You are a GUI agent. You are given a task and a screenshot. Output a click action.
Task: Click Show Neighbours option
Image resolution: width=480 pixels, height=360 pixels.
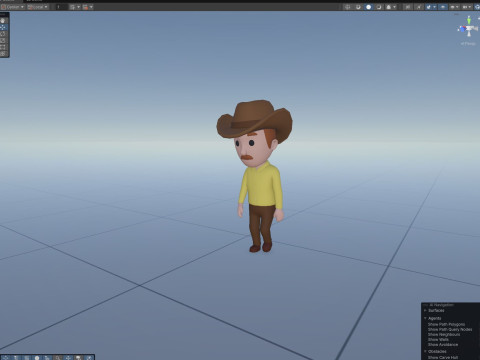pyautogui.click(x=444, y=334)
